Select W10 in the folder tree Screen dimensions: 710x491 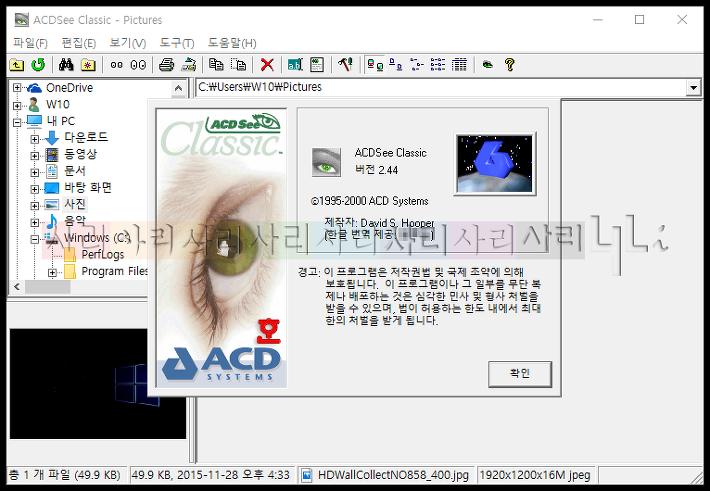tap(58, 105)
